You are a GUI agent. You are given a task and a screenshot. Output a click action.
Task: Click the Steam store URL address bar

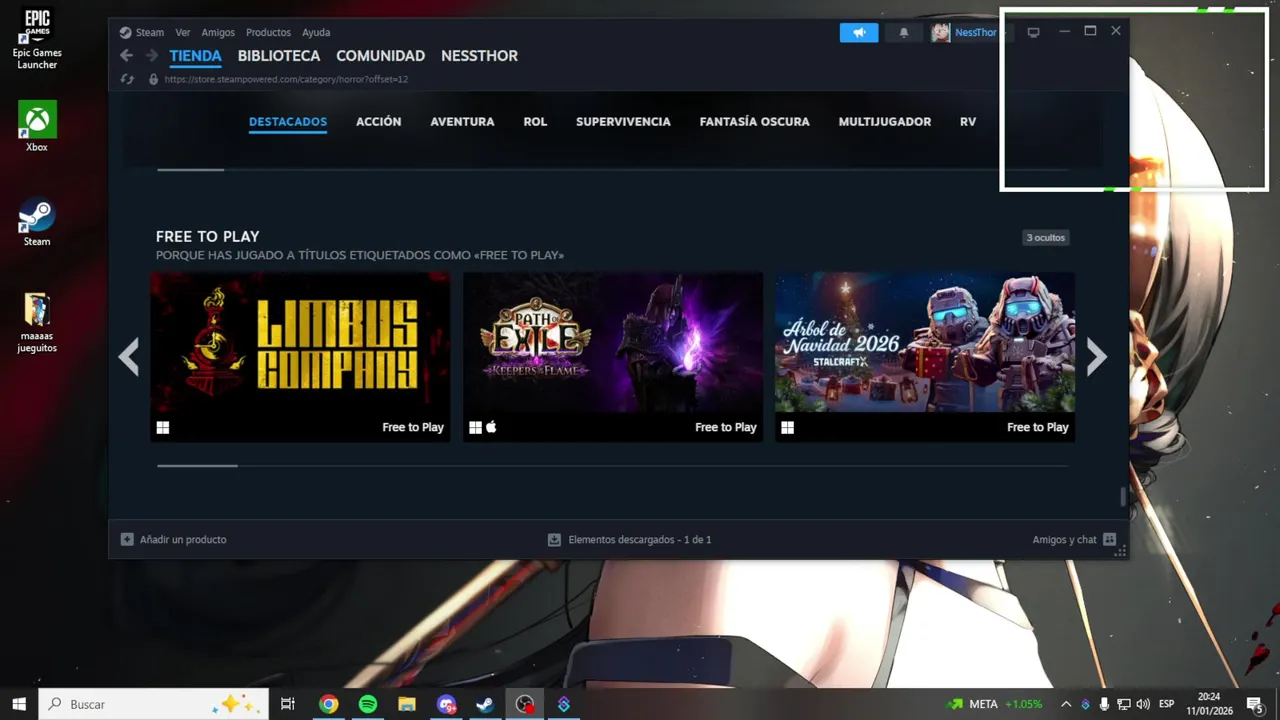point(286,79)
